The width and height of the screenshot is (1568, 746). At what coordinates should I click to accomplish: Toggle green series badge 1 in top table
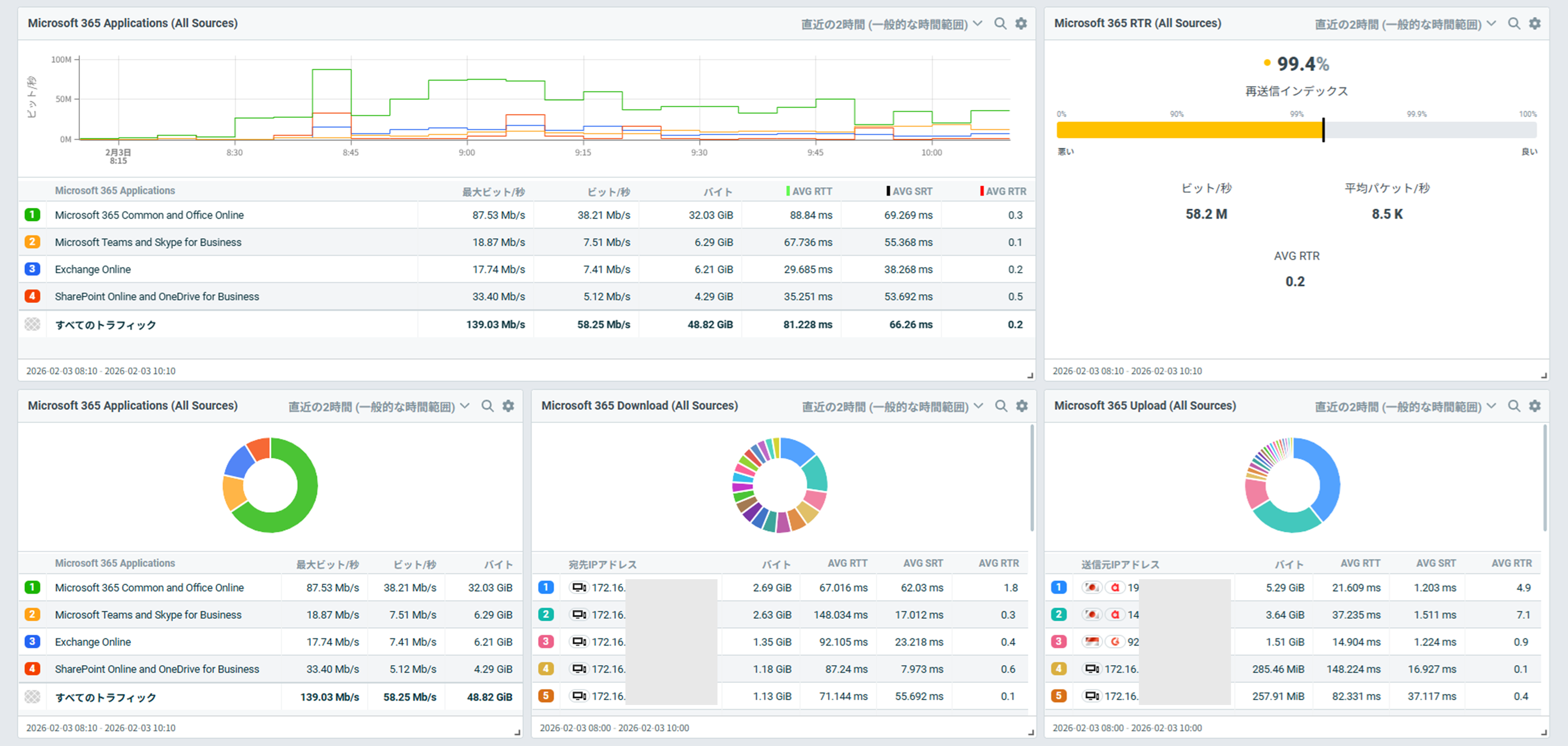click(32, 215)
